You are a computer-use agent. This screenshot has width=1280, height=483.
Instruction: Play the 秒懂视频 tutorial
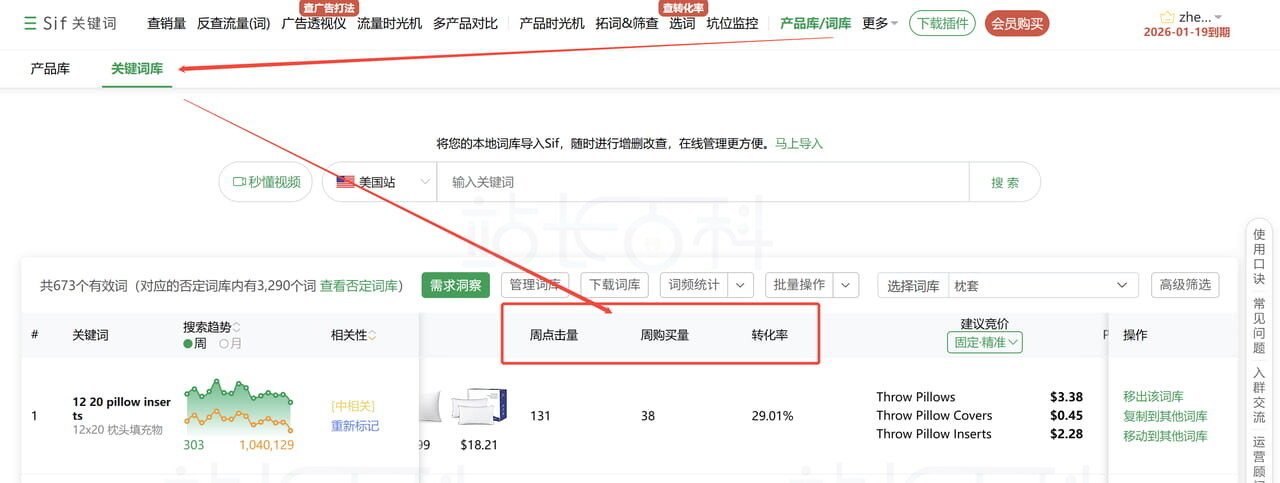[x=266, y=182]
